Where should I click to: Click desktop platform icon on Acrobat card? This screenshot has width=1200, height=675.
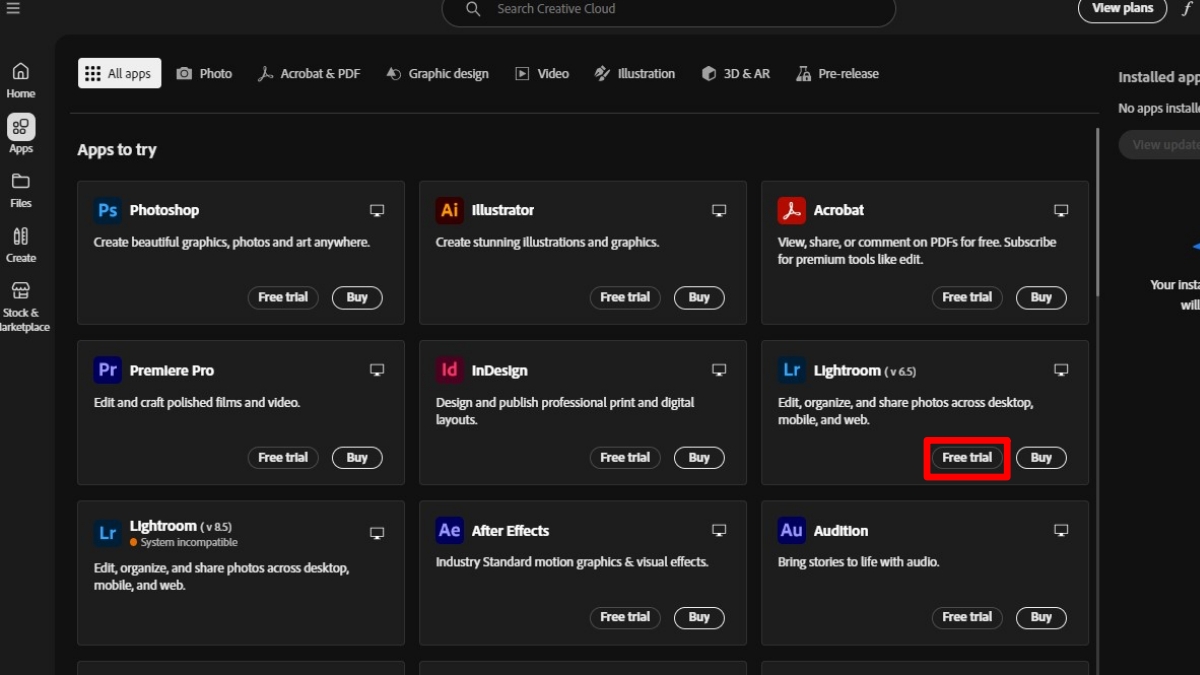point(1061,210)
